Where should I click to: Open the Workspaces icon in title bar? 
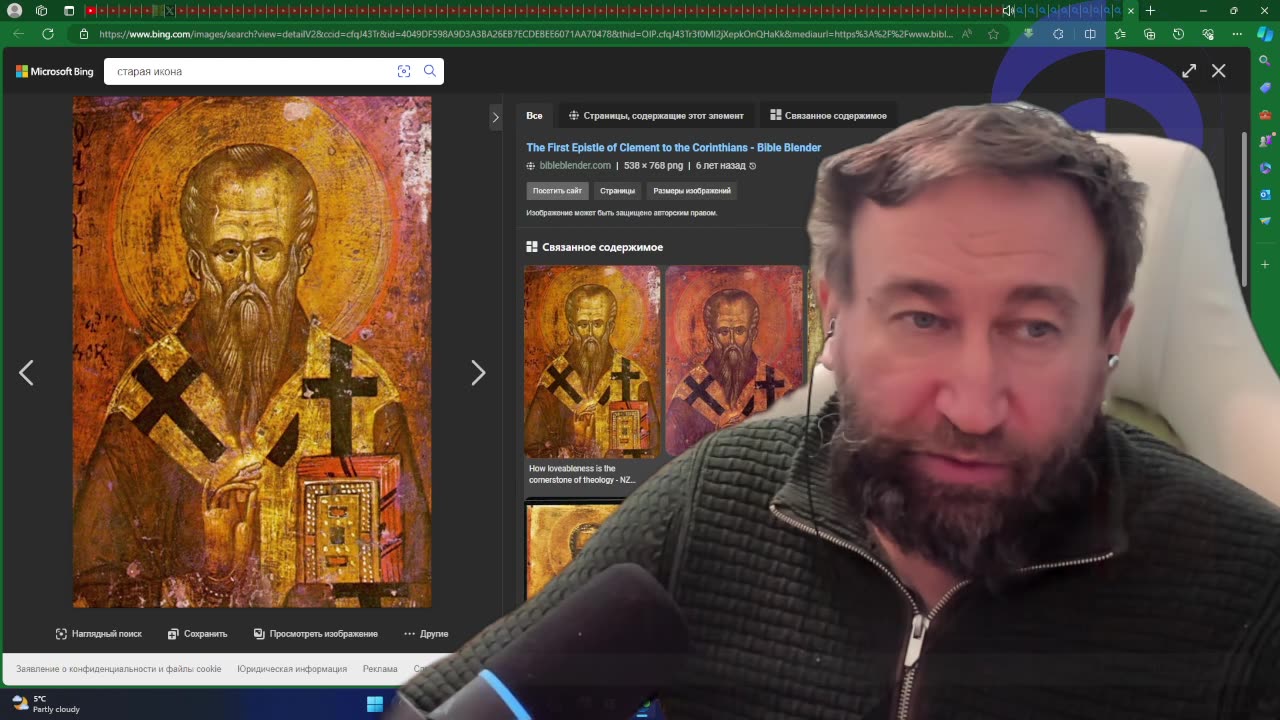click(x=41, y=10)
